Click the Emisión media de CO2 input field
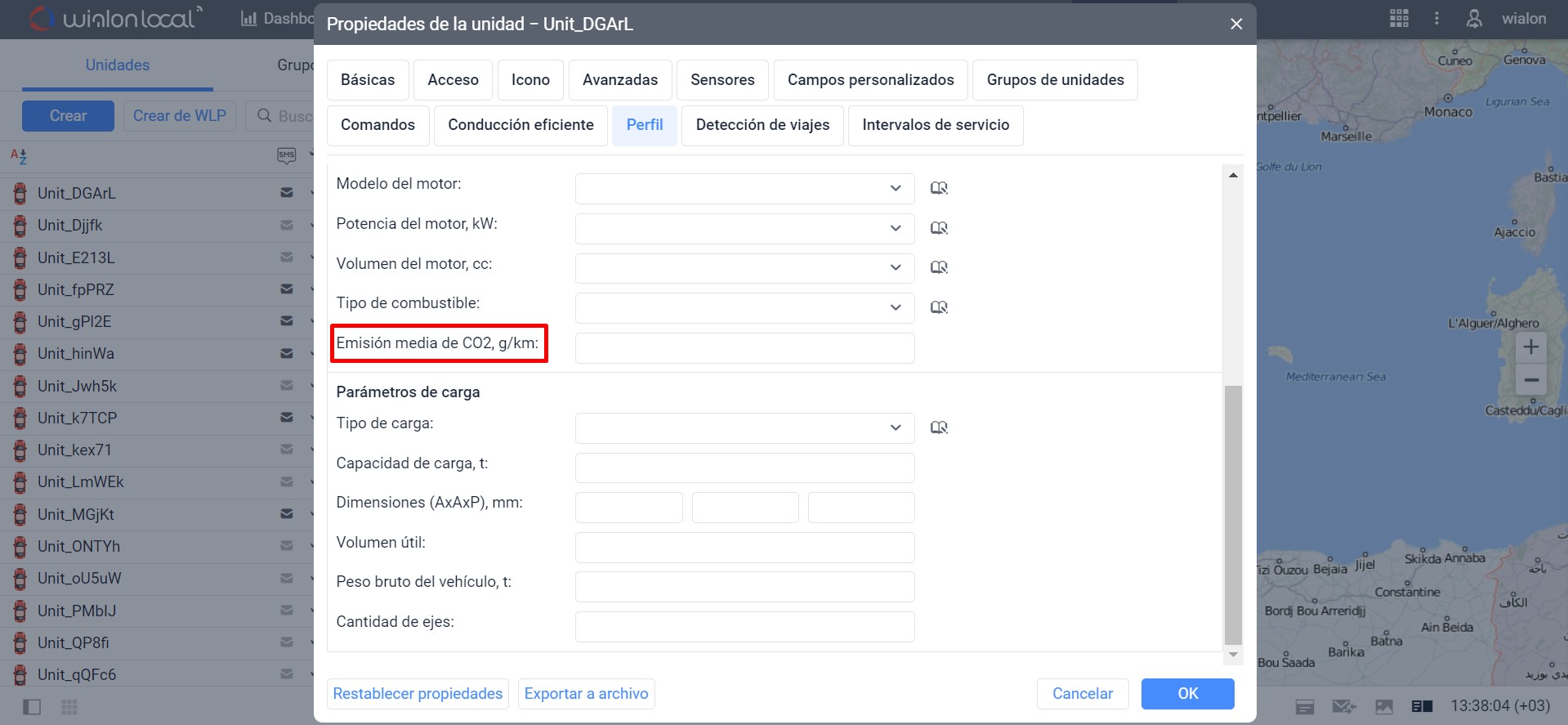 pos(744,348)
